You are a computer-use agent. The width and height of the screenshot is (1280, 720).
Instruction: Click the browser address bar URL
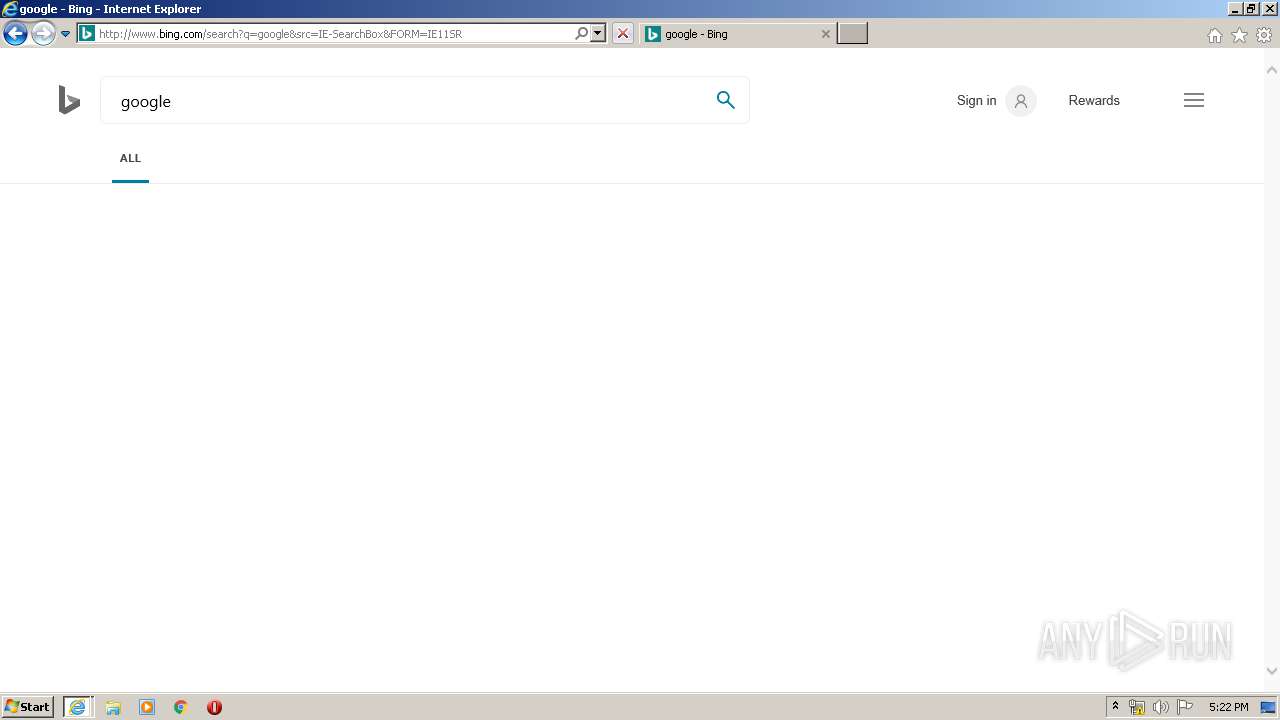pyautogui.click(x=335, y=34)
